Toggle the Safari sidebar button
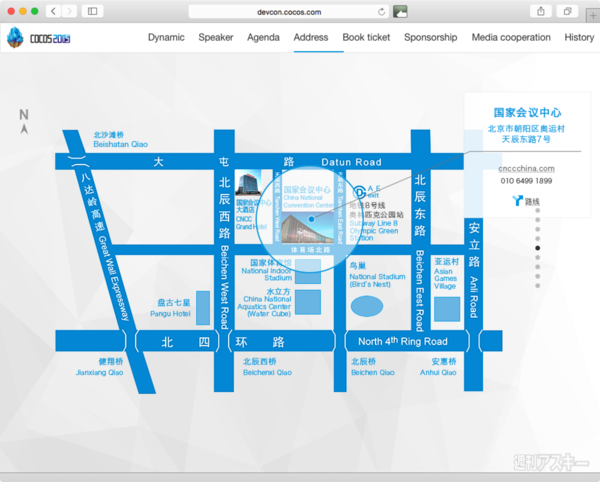This screenshot has width=600, height=482. [92, 11]
